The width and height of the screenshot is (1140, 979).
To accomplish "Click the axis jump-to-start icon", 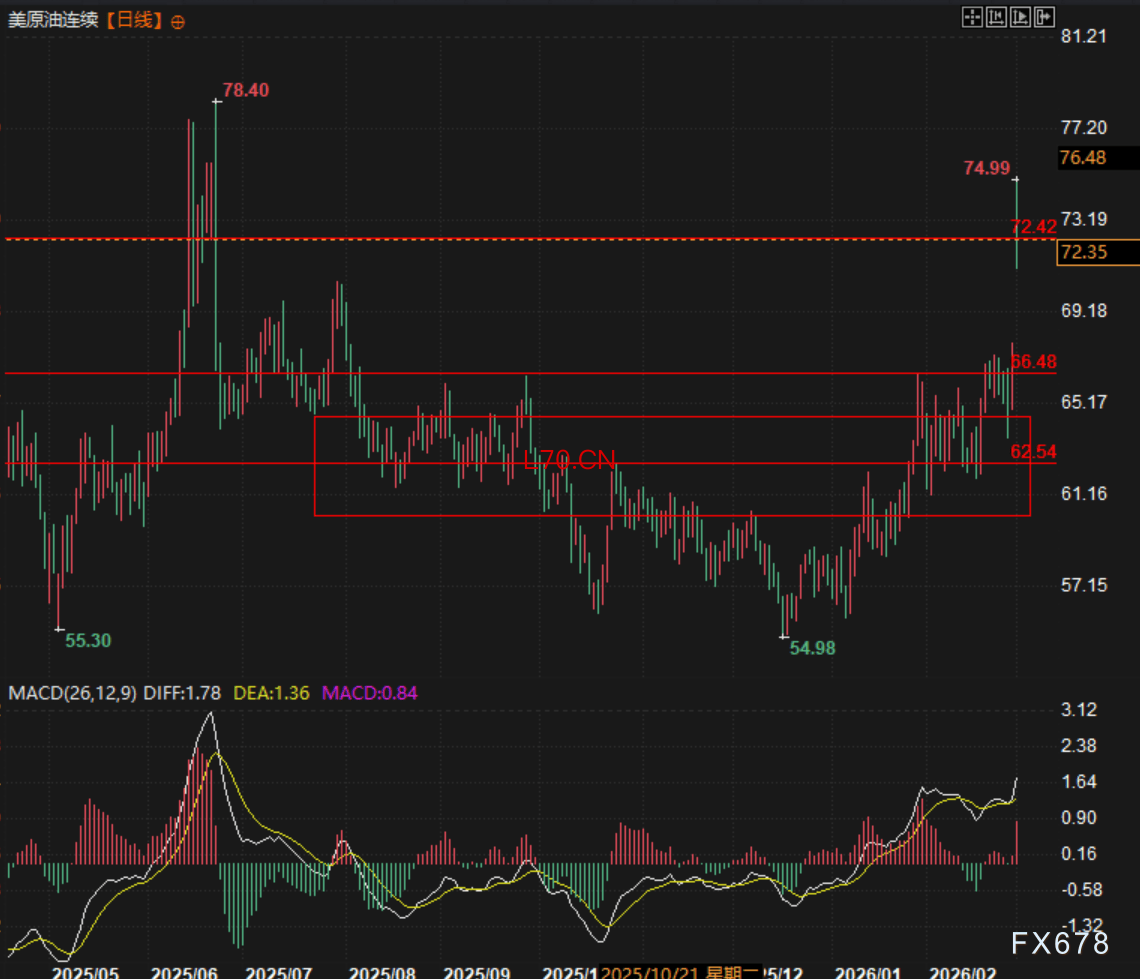I will 996,16.
